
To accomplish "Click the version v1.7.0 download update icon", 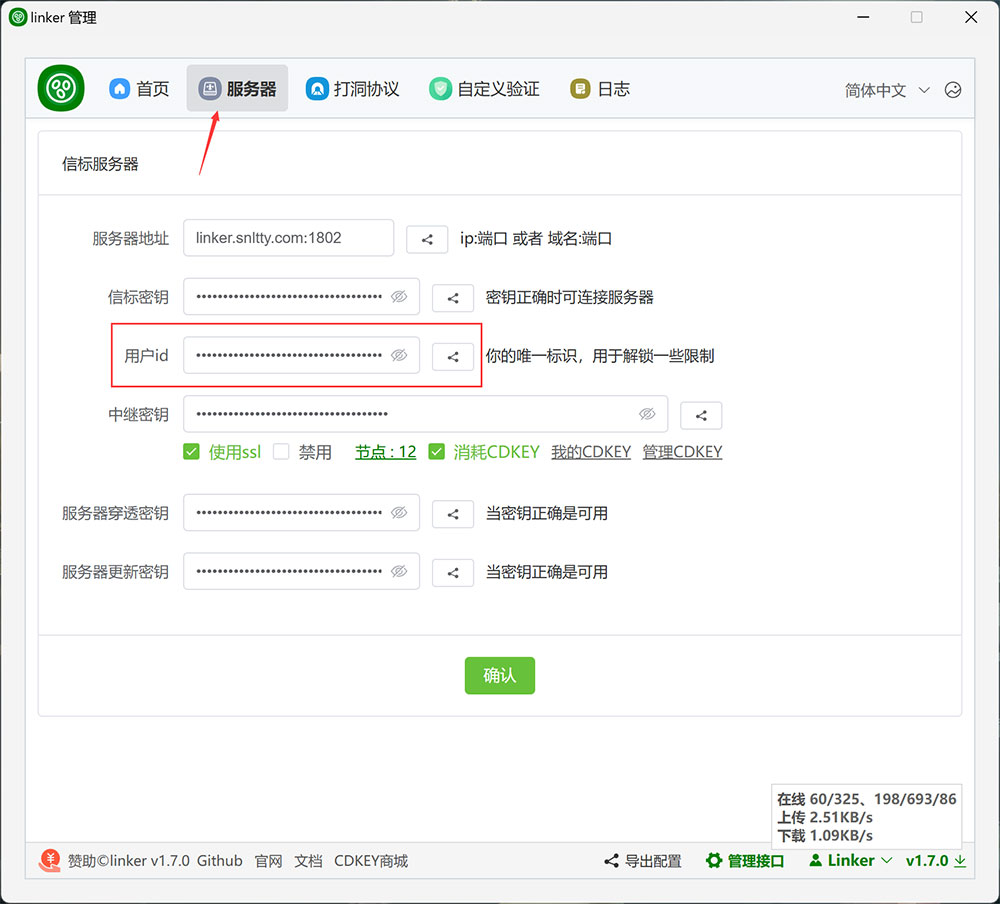I will (x=960, y=861).
